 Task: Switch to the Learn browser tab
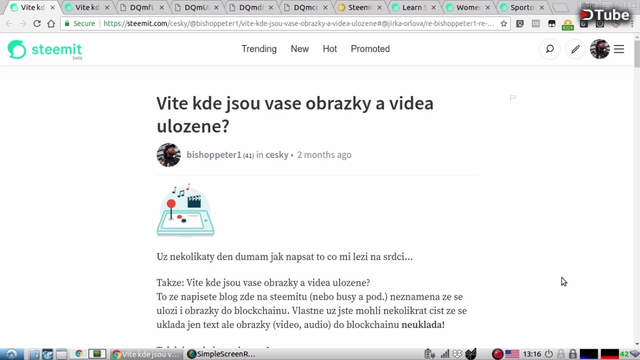tap(413, 7)
